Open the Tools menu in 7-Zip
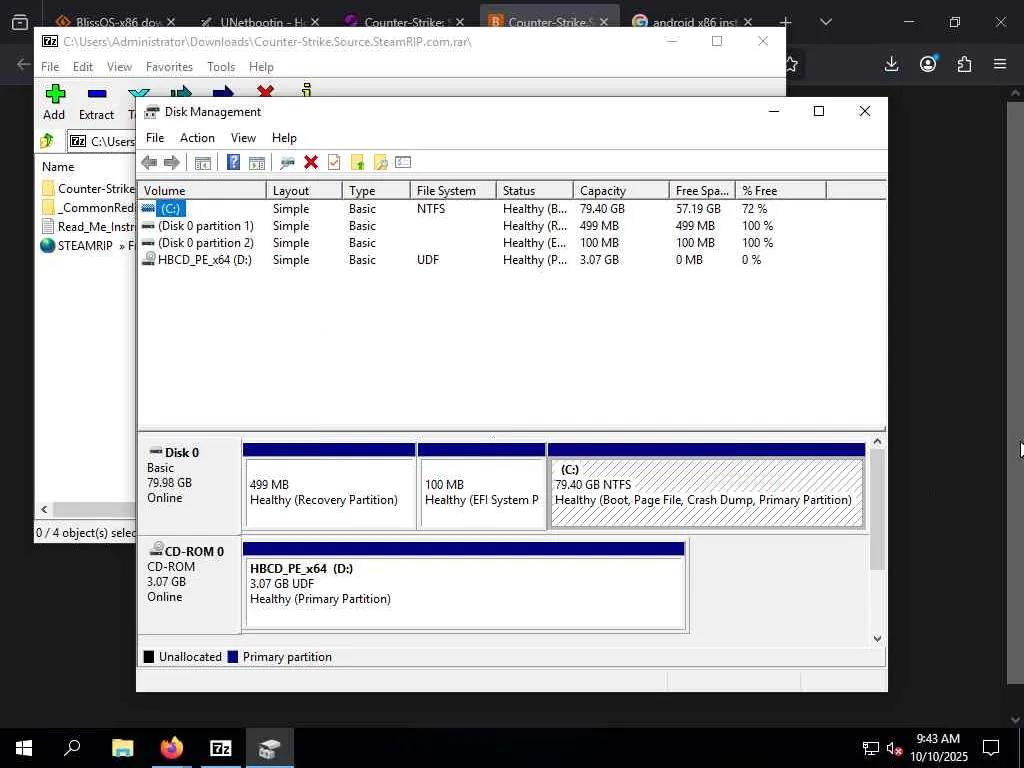Screen dimensions: 1024x768 click(x=221, y=67)
